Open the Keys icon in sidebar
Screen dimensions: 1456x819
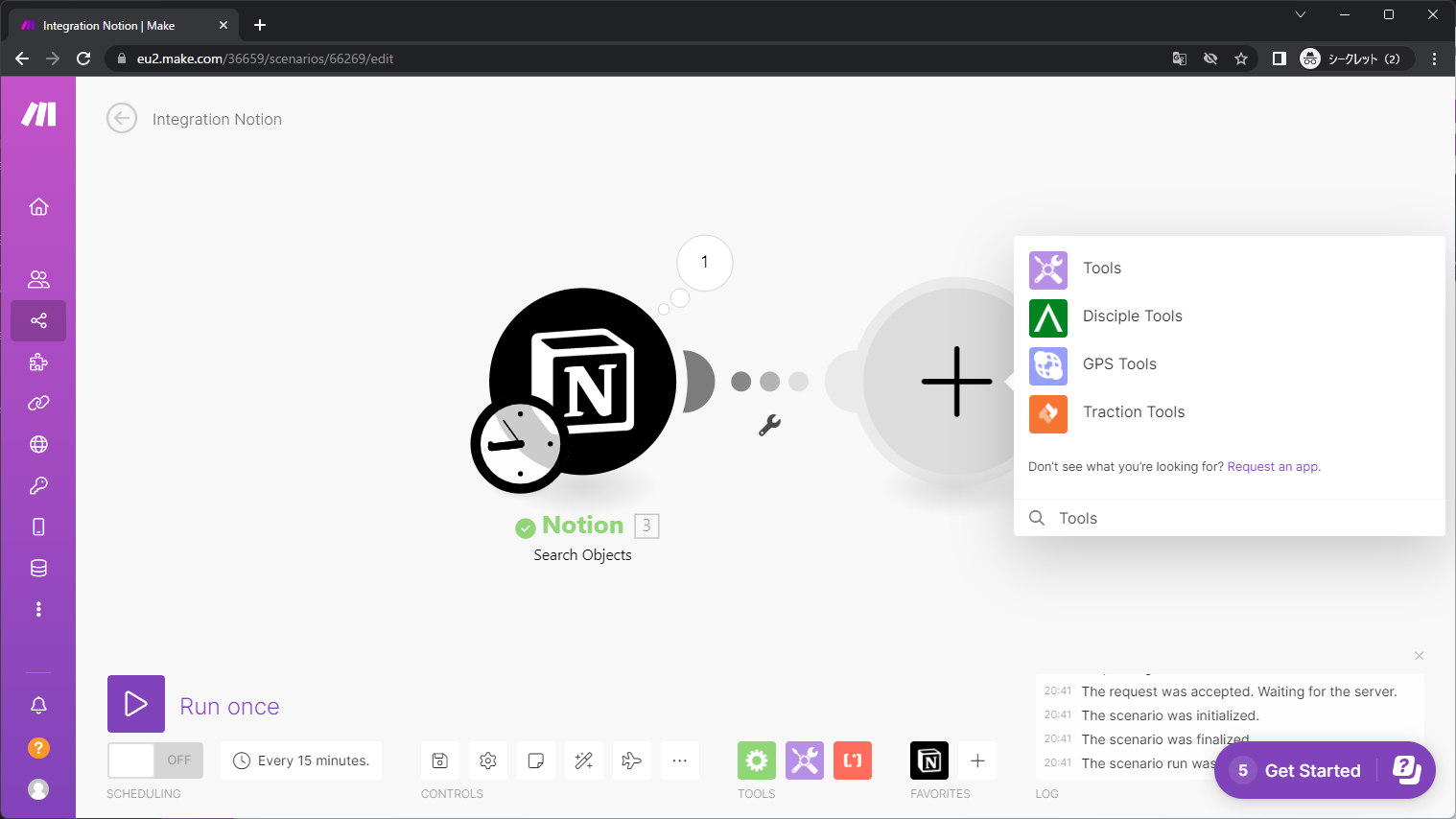pos(38,485)
